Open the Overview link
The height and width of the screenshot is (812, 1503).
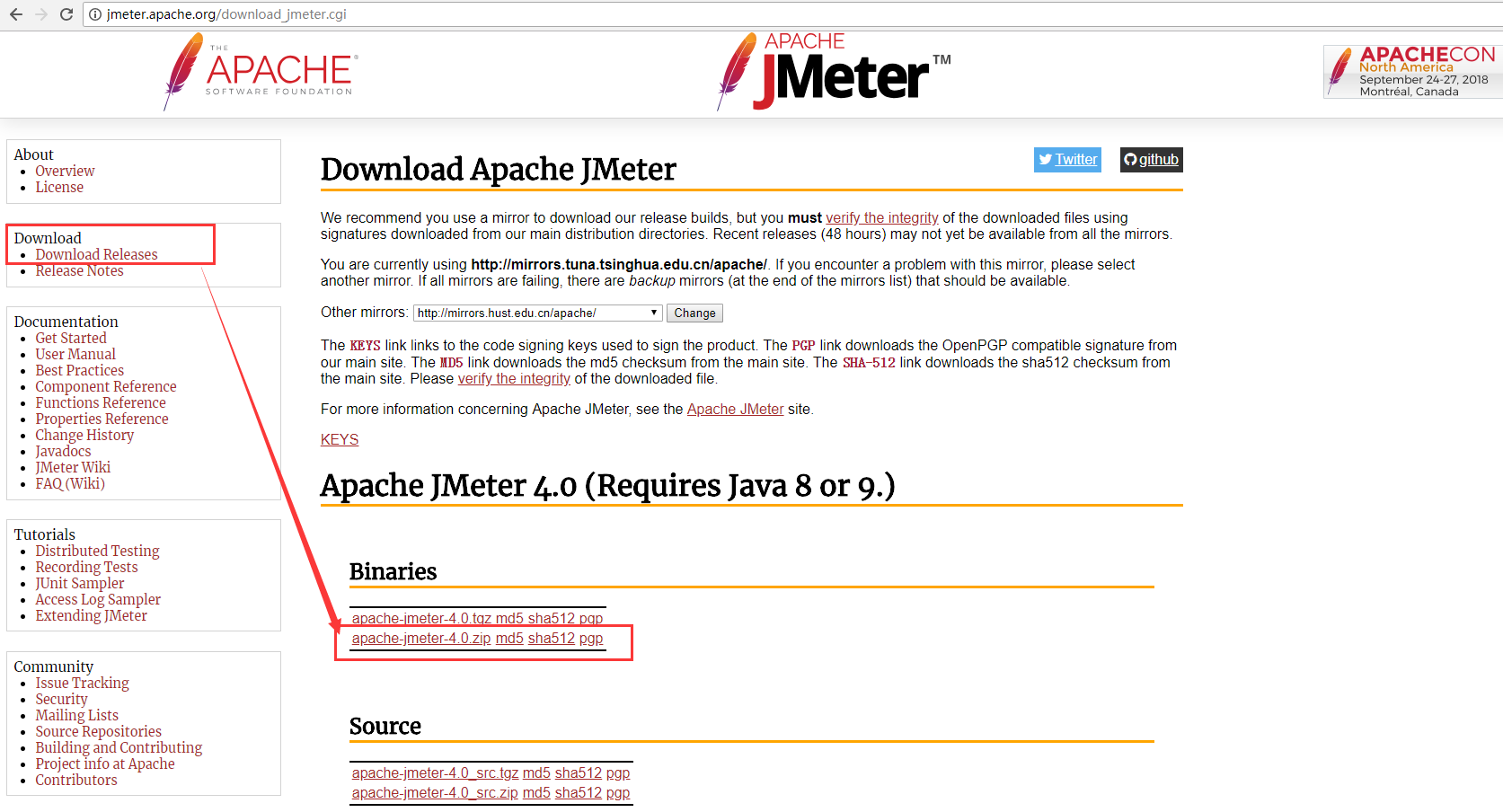tap(65, 171)
